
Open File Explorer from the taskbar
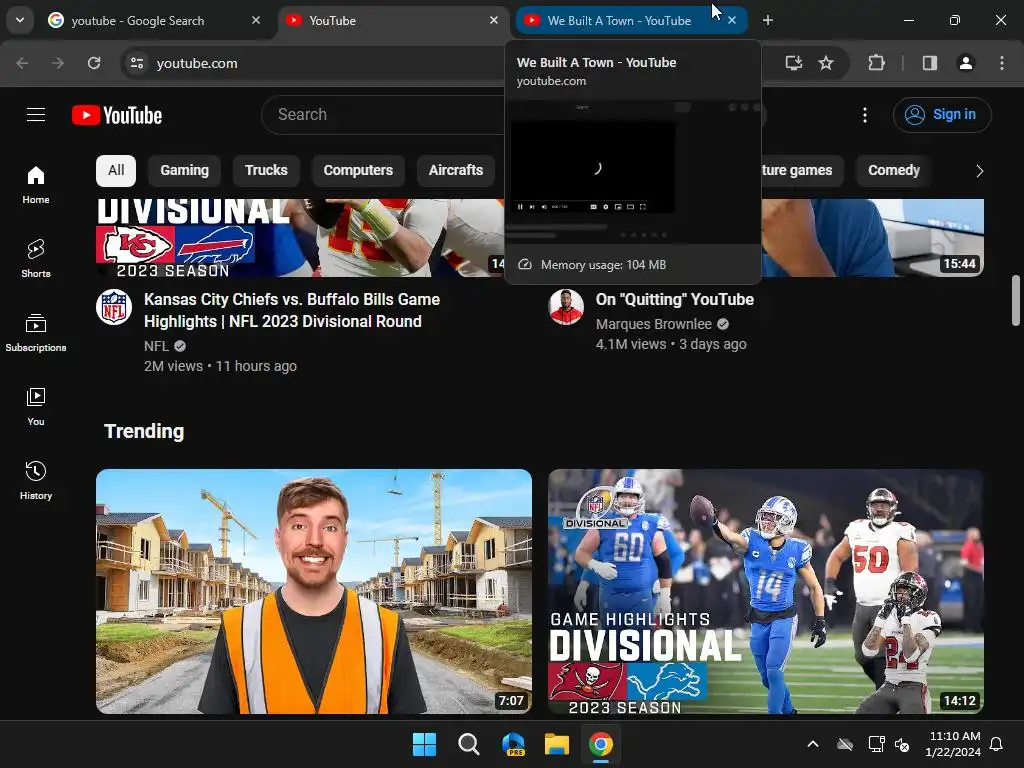coord(557,744)
